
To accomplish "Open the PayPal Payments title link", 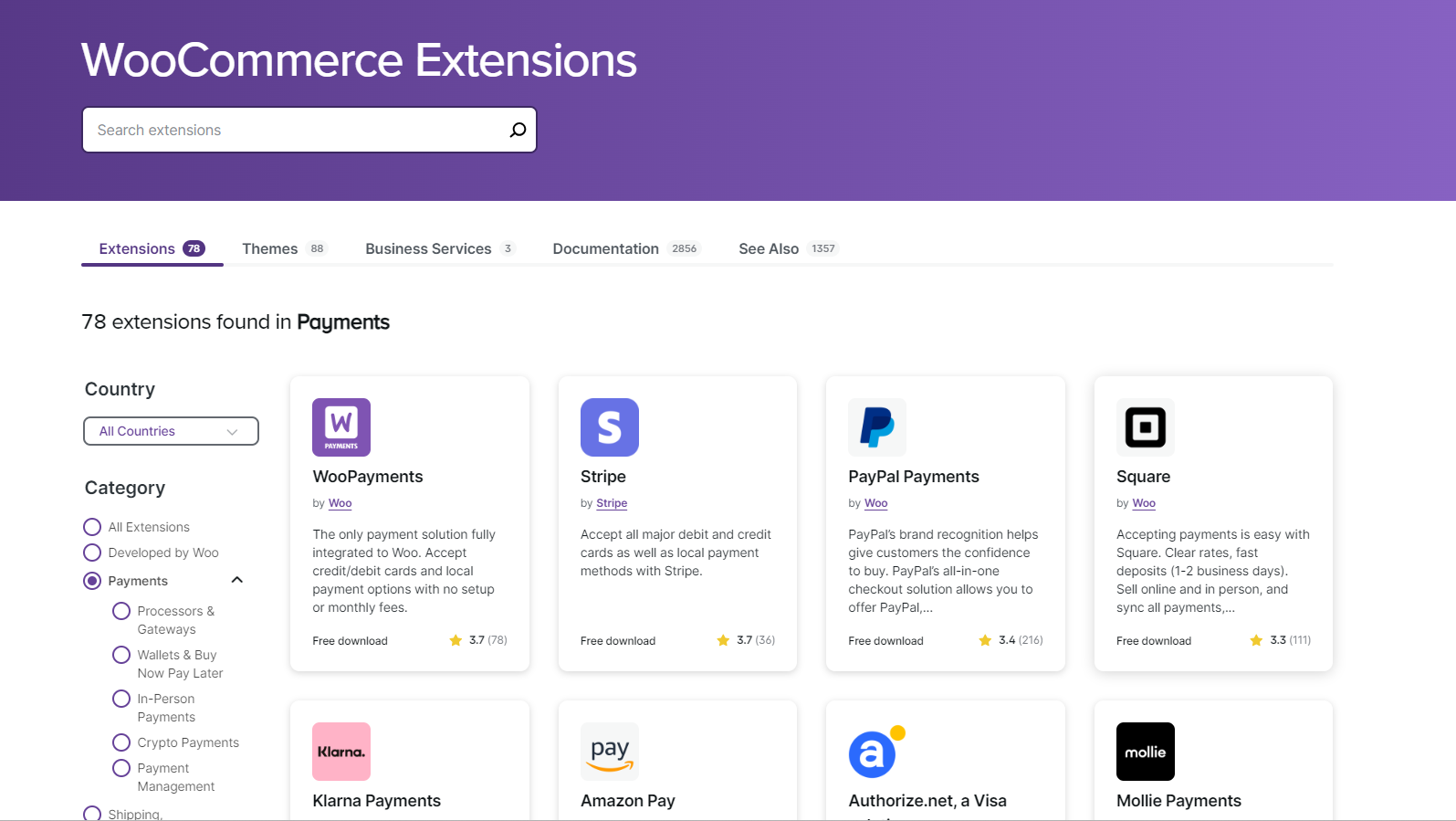I will pos(914,477).
